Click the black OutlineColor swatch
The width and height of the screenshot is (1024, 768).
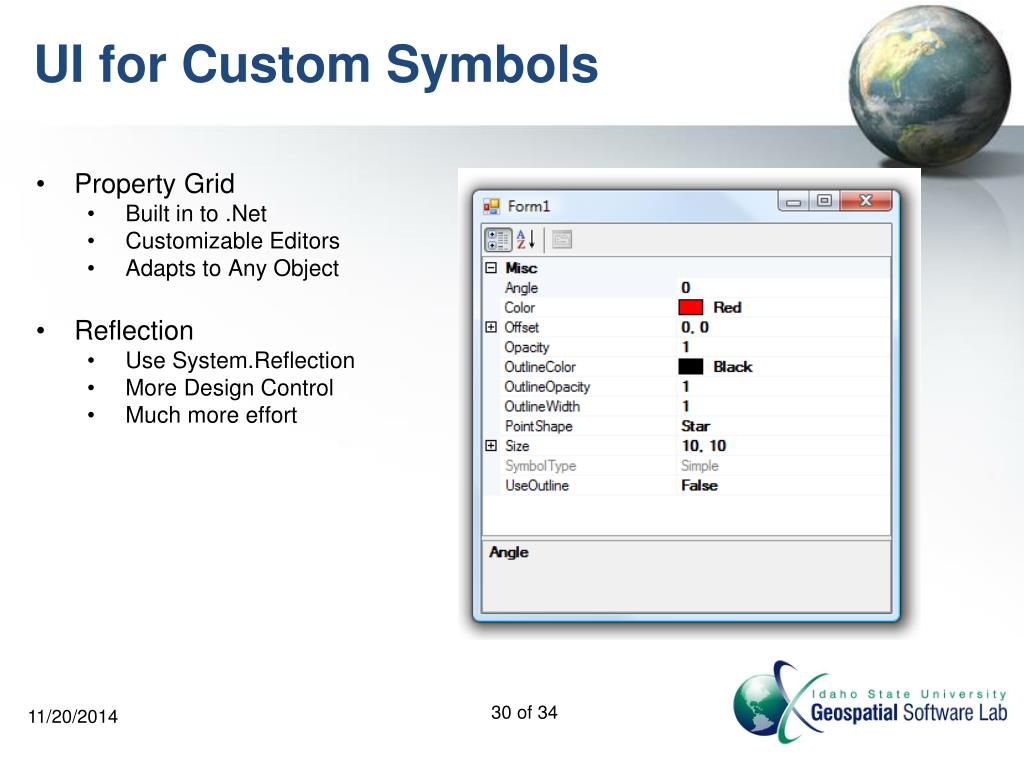tap(690, 367)
